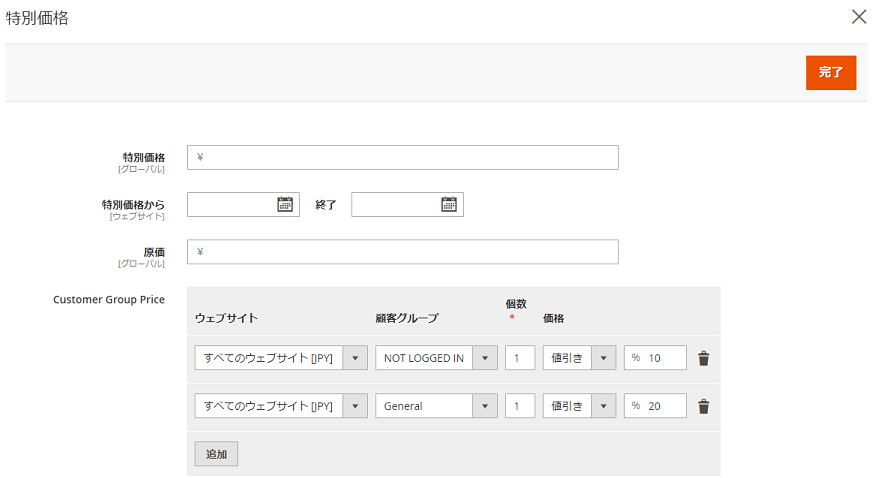Open website dropdown in first price row
Image resolution: width=879 pixels, height=478 pixels.
281,358
